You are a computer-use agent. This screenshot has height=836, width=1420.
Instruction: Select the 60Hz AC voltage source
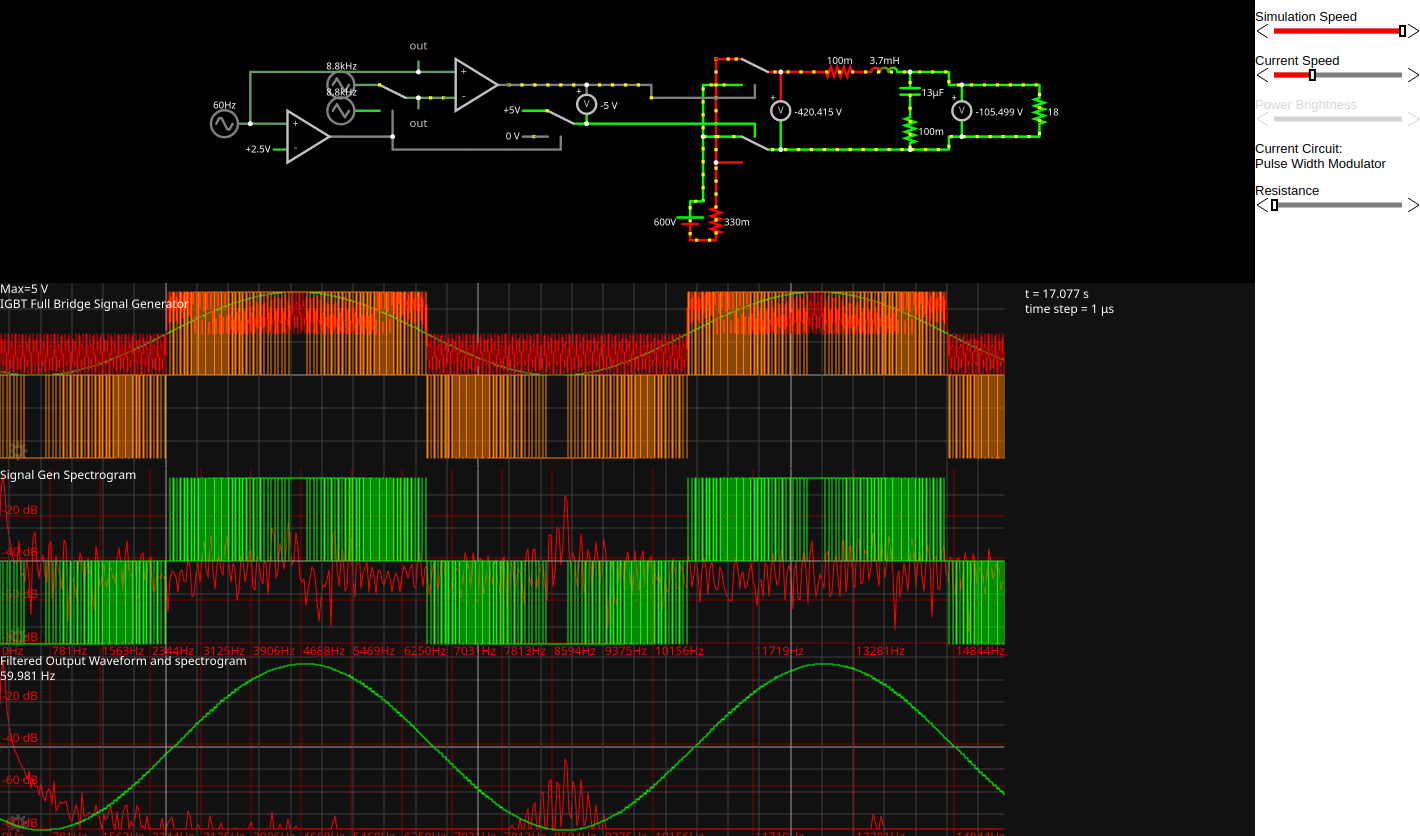(x=224, y=124)
